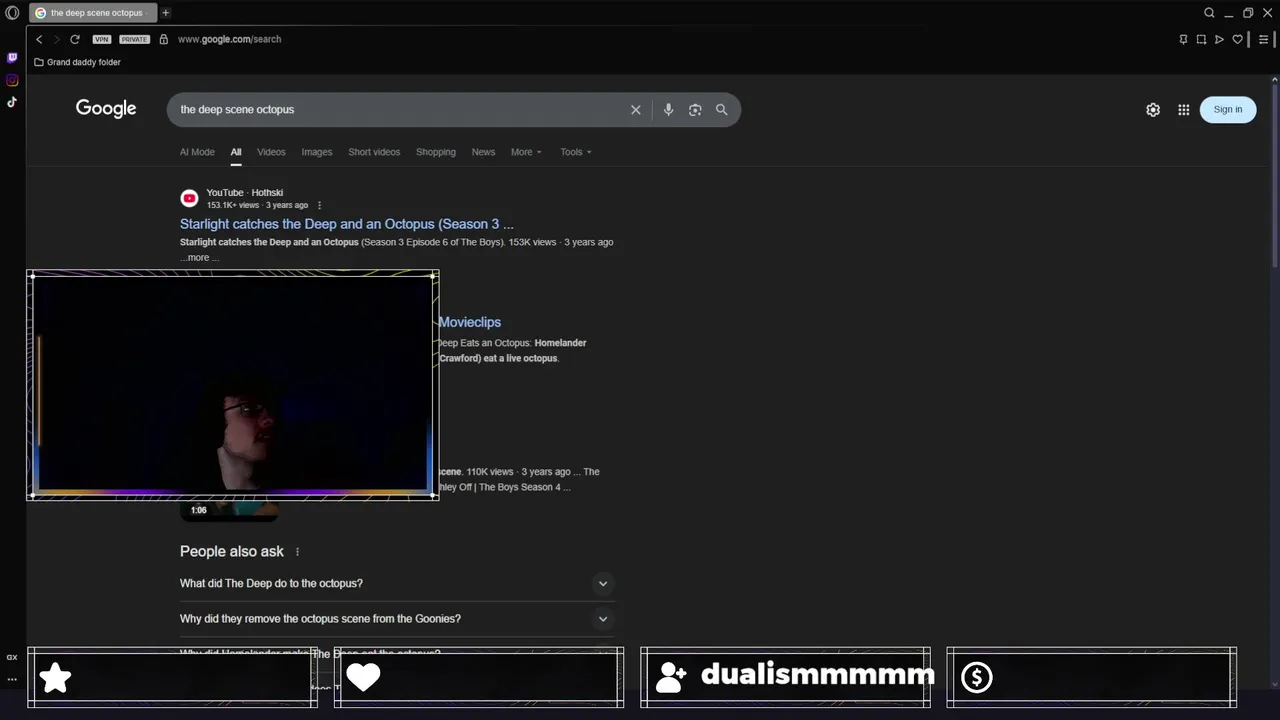Open 'Starlight catches the Deep and an Octopus' result
This screenshot has width=1280, height=720.
click(347, 224)
